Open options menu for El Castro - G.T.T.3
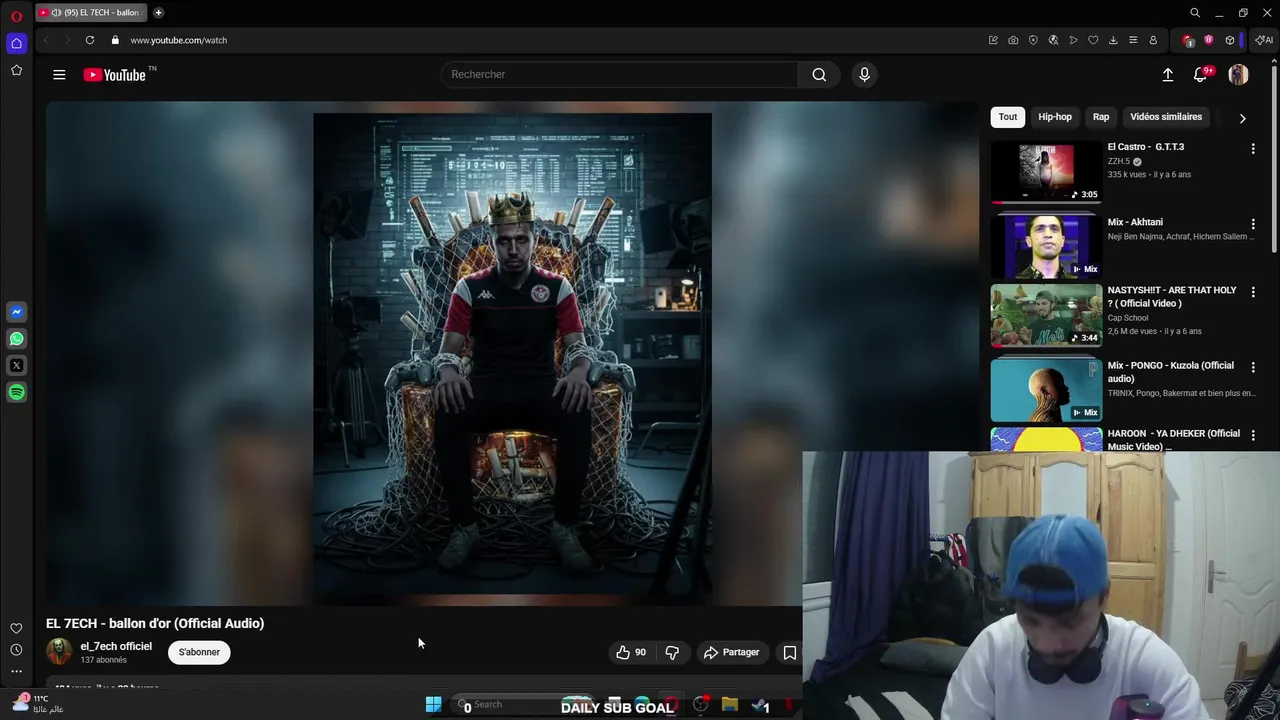The height and width of the screenshot is (720, 1280). click(1253, 148)
